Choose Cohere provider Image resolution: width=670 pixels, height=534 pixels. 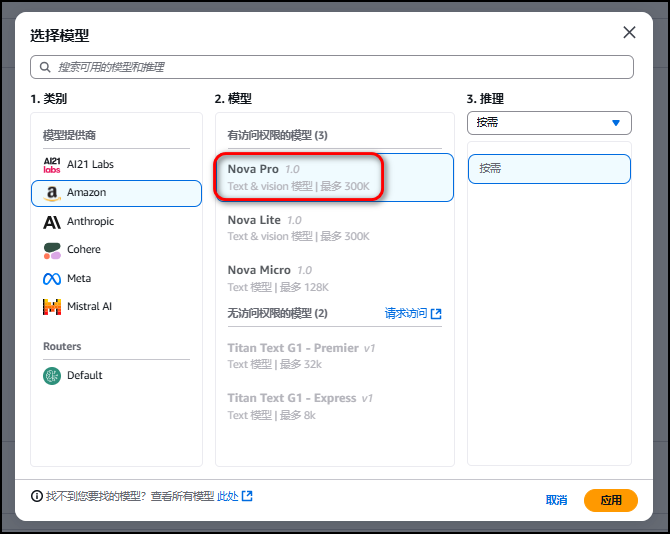click(x=116, y=250)
